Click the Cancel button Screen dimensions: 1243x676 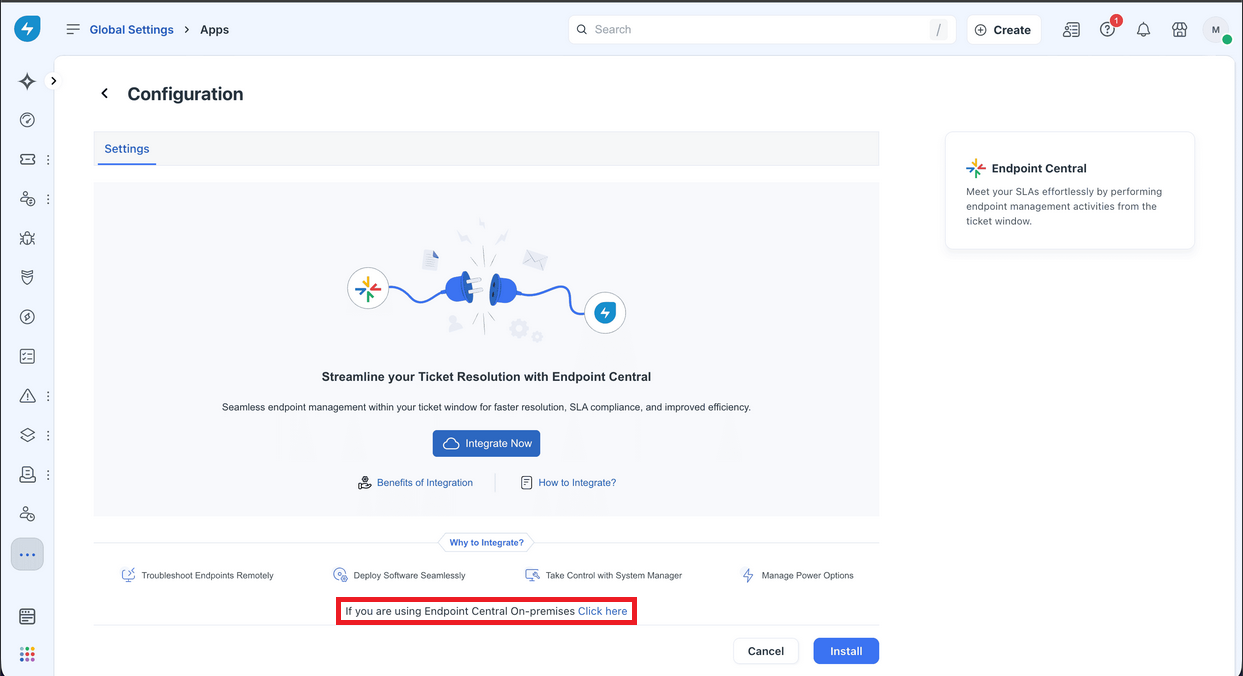click(x=766, y=651)
